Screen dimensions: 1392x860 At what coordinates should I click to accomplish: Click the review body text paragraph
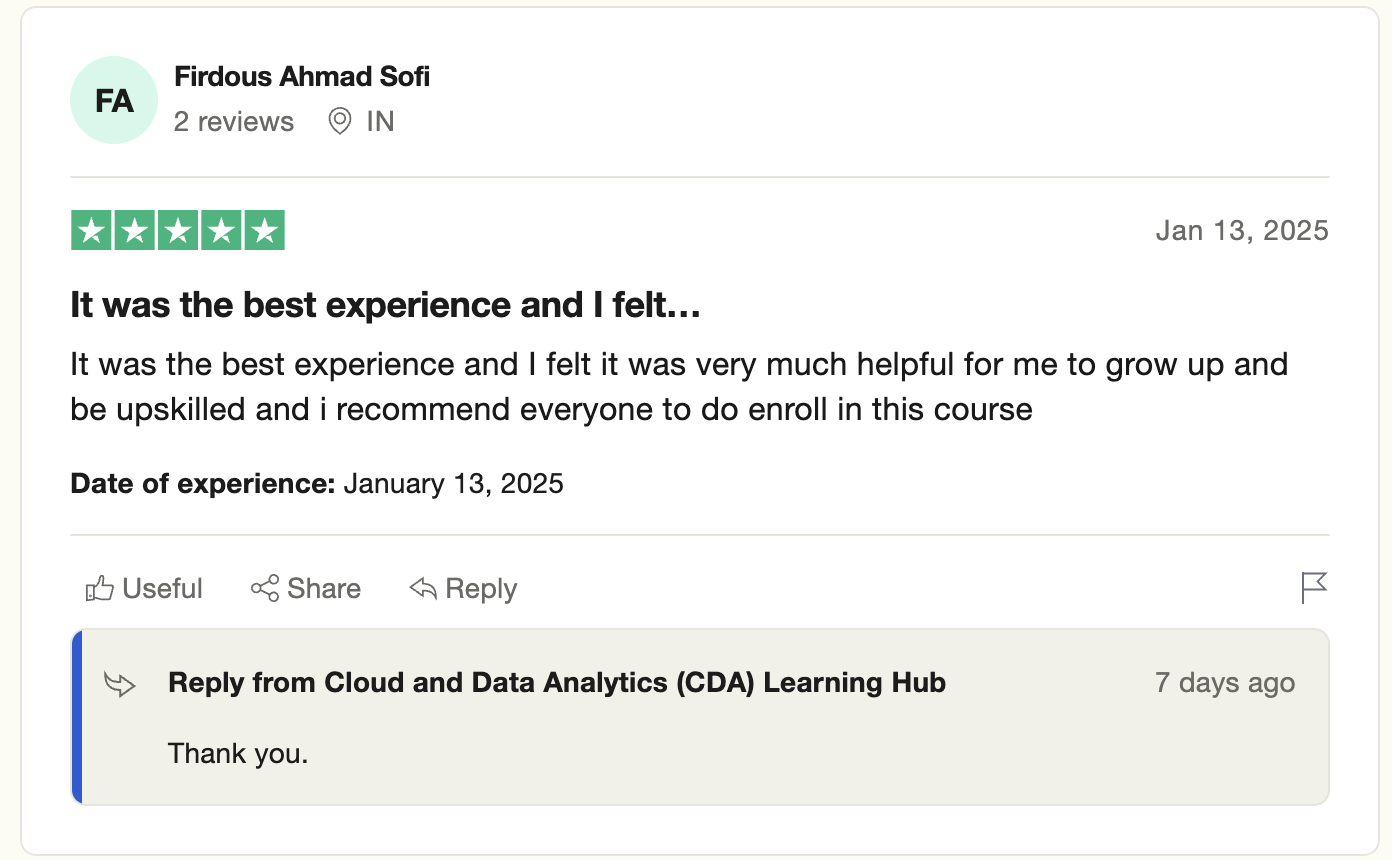click(679, 386)
